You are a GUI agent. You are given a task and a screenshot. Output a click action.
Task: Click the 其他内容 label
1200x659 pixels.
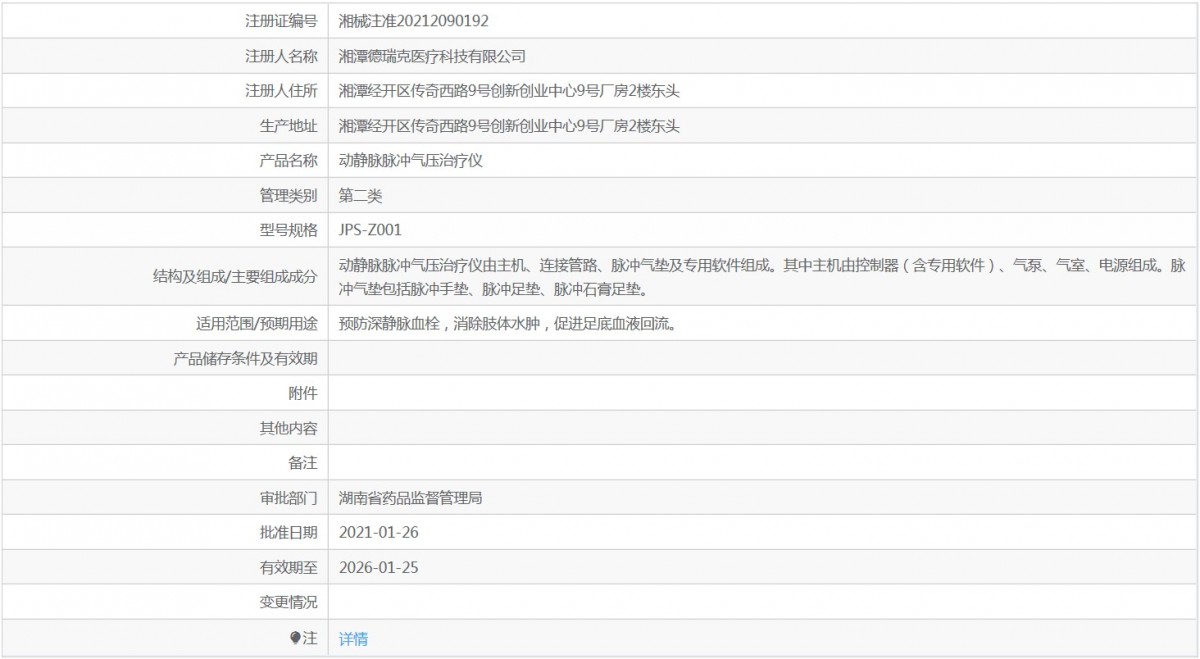click(x=288, y=429)
